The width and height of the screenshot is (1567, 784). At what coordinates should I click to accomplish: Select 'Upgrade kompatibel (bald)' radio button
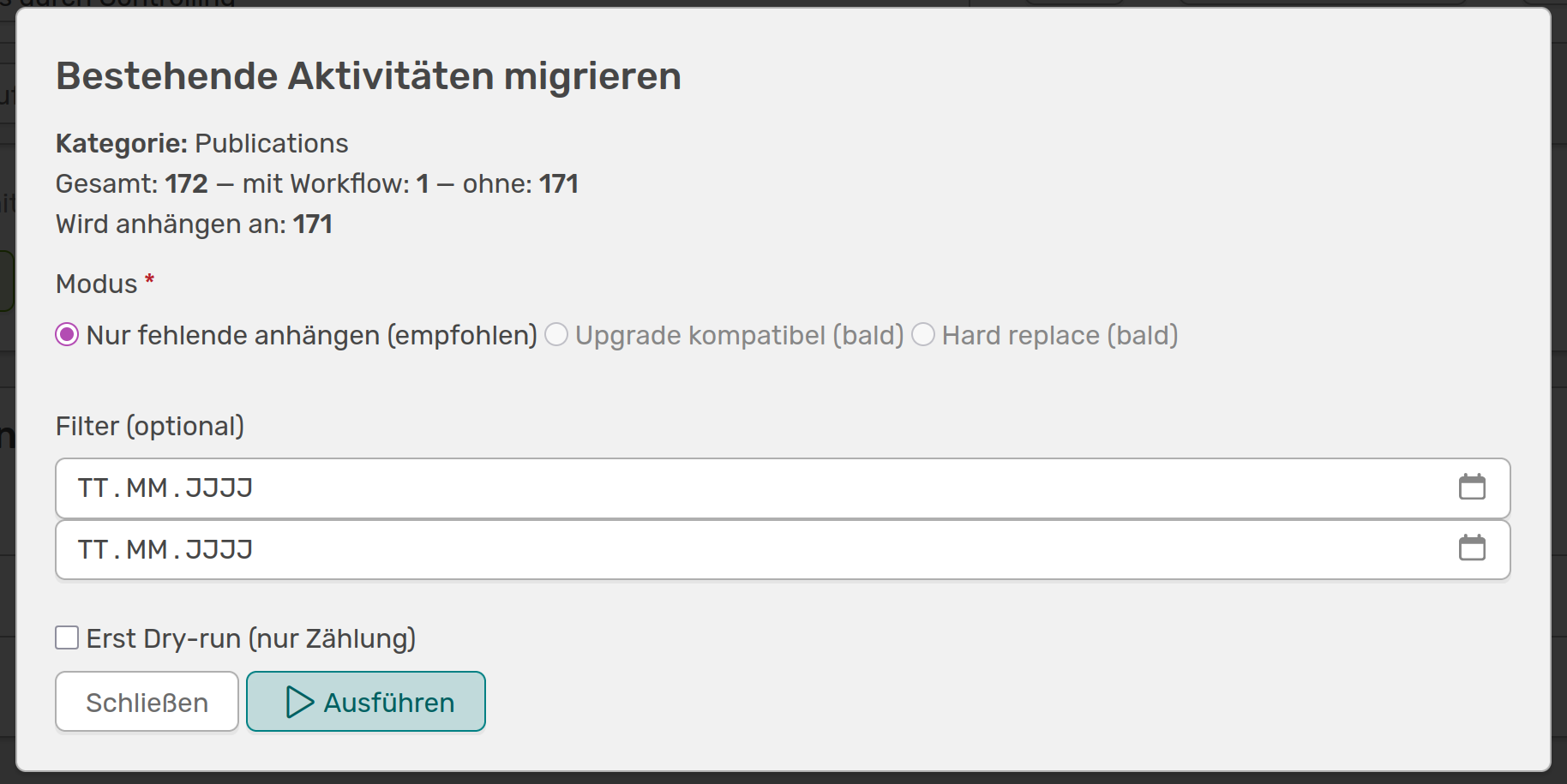[x=556, y=335]
